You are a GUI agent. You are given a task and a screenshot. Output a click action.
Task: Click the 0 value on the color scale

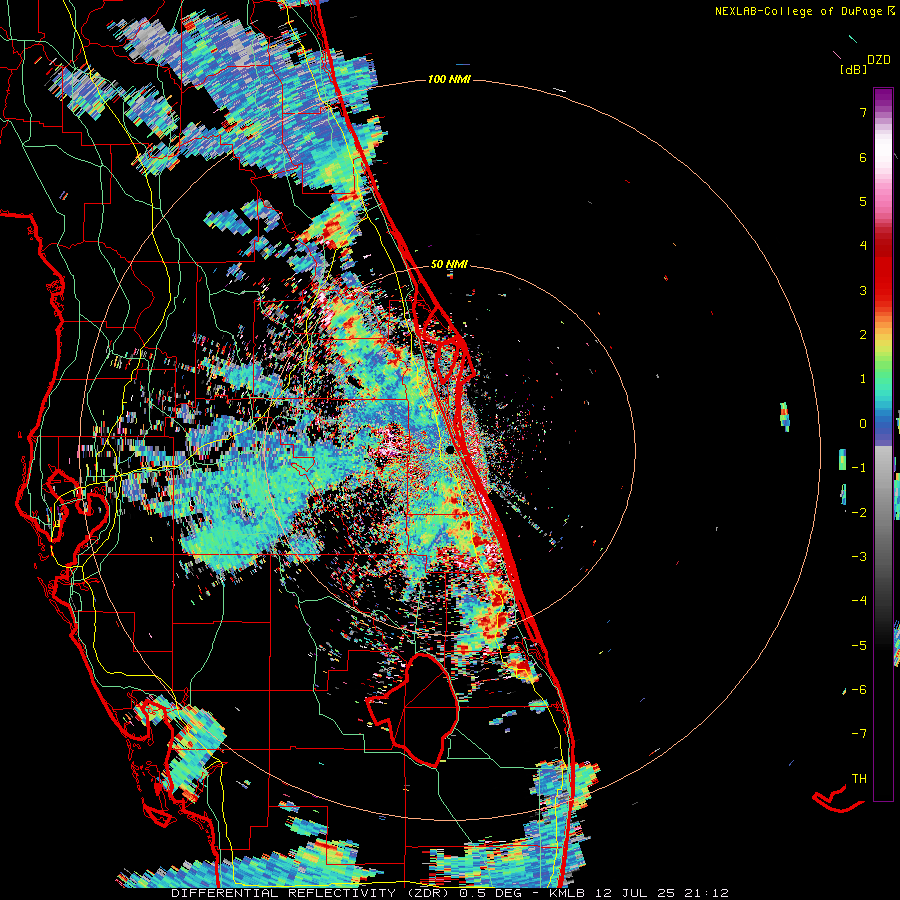pyautogui.click(x=863, y=424)
